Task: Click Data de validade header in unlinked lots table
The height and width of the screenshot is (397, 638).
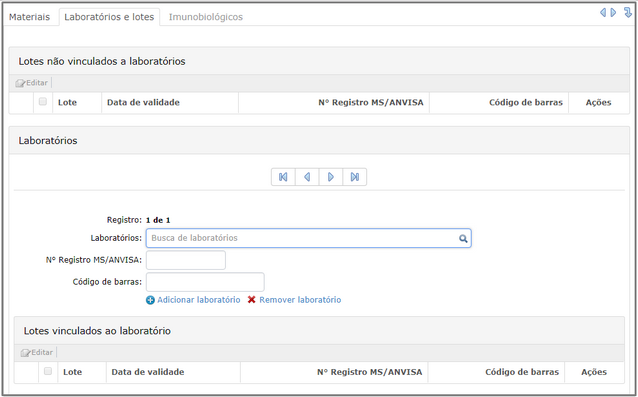Action: tap(143, 103)
